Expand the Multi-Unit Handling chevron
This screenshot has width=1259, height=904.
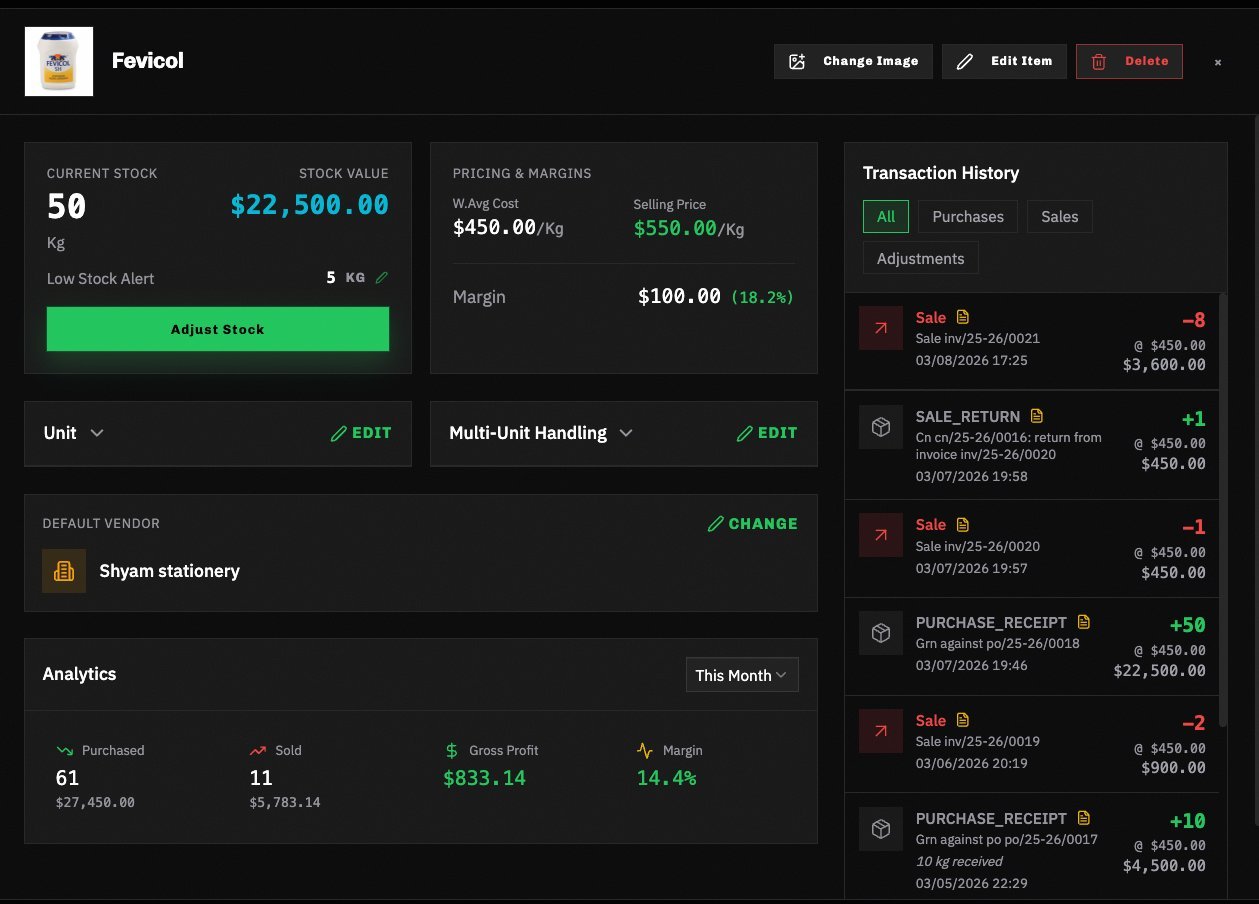[x=626, y=433]
